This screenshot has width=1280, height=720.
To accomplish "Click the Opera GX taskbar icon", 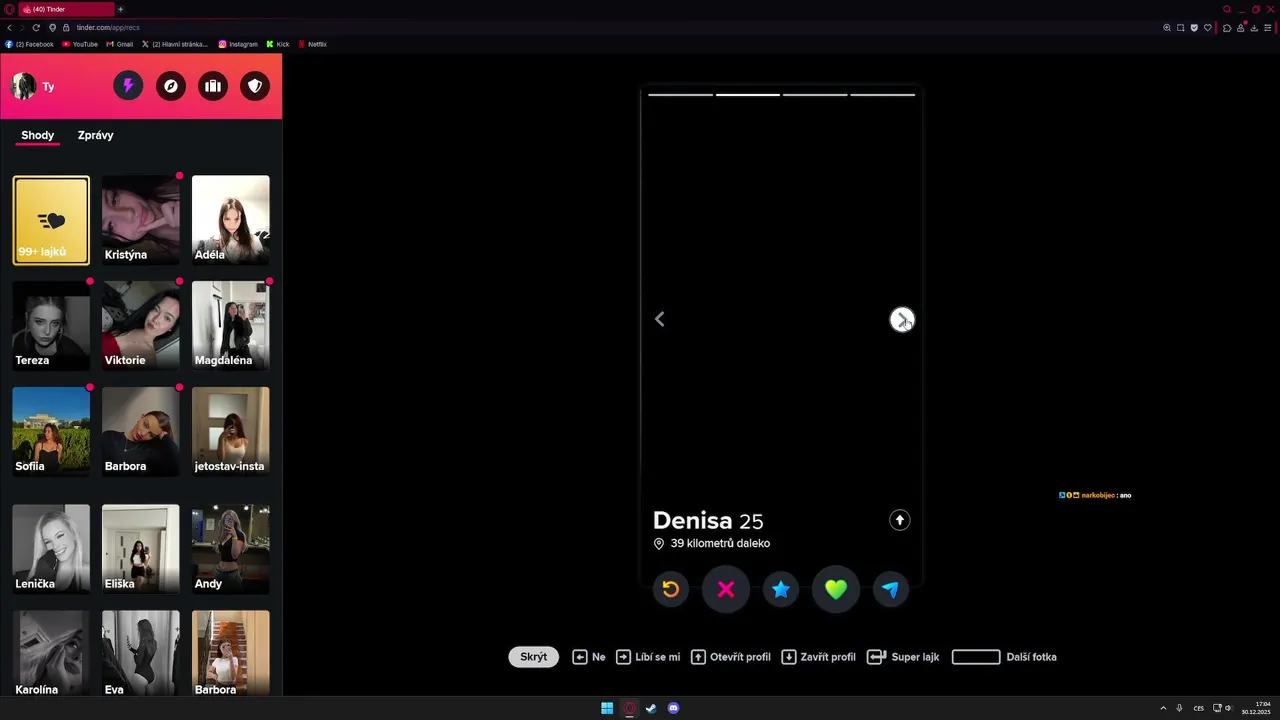I will click(x=629, y=708).
